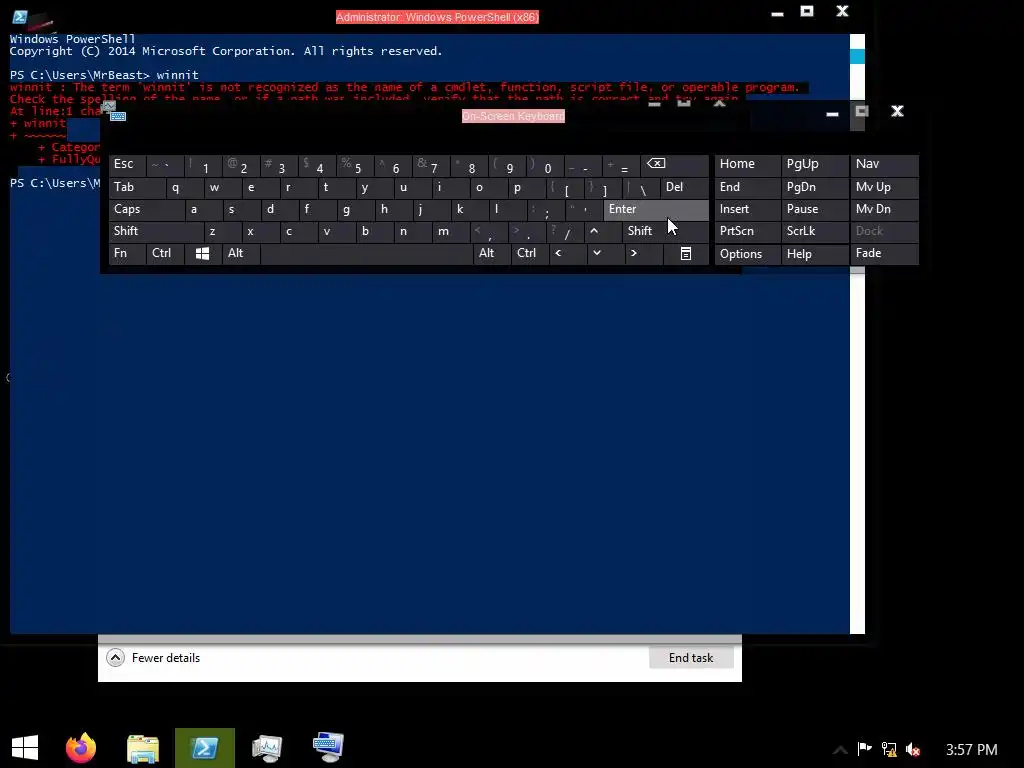Click the Del key

click(684, 188)
